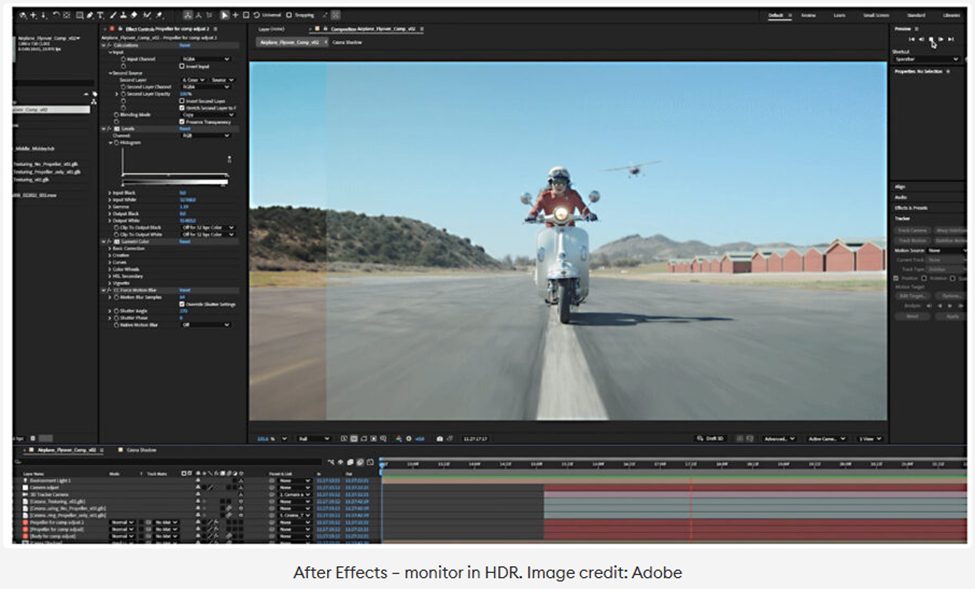Click Reset link for Calculations effect
Screen dimensions: 975x589
185,45
